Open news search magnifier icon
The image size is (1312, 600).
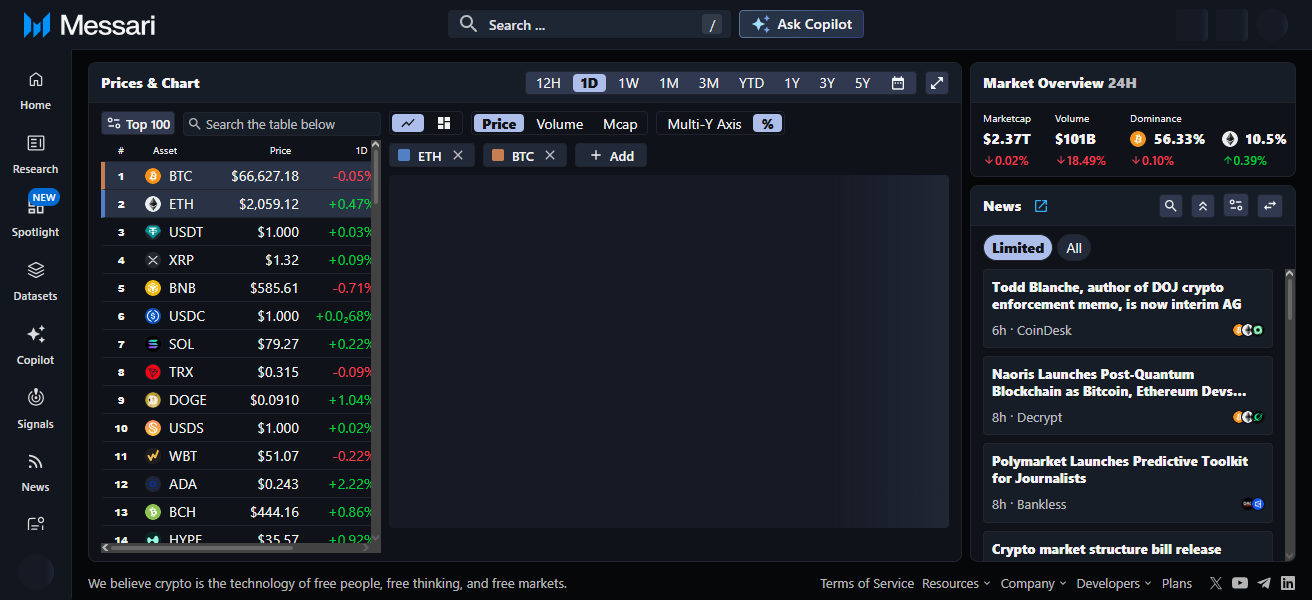(1170, 206)
